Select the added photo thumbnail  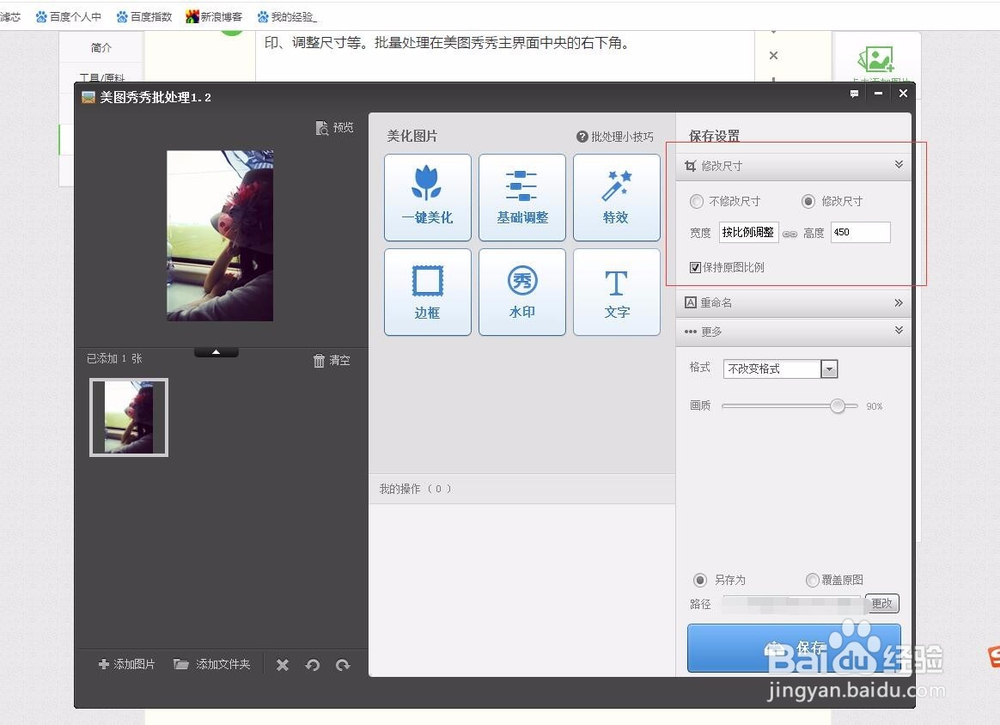click(128, 416)
